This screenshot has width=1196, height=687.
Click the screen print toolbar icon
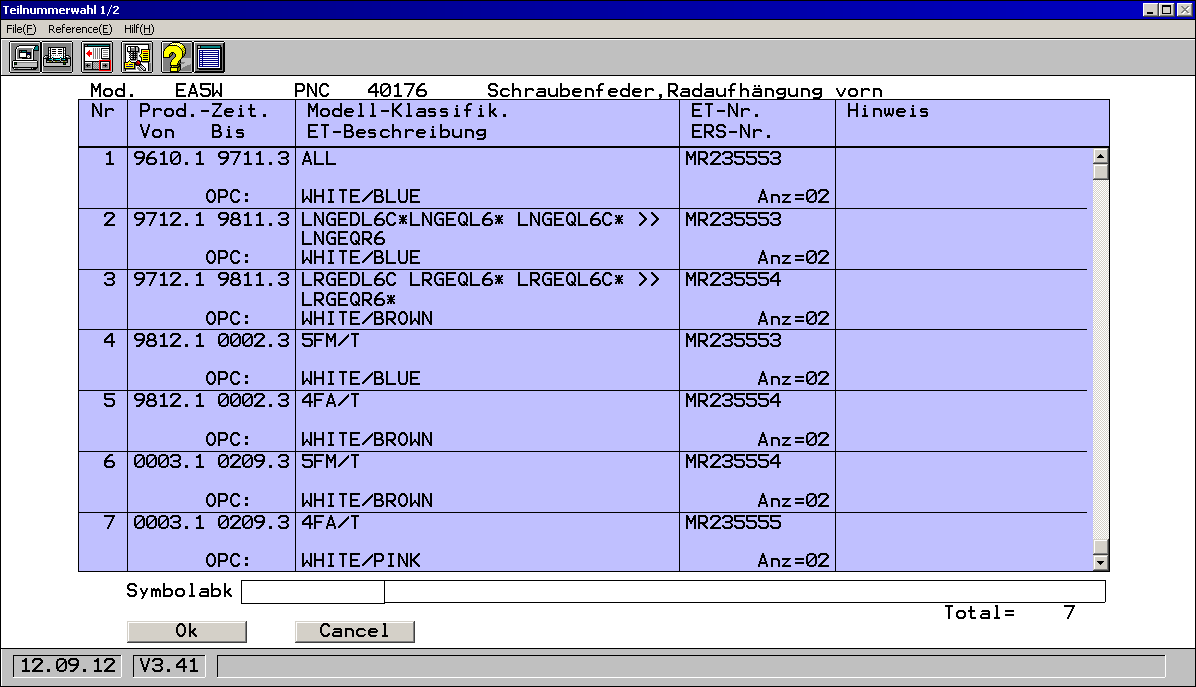pyautogui.click(x=25, y=56)
